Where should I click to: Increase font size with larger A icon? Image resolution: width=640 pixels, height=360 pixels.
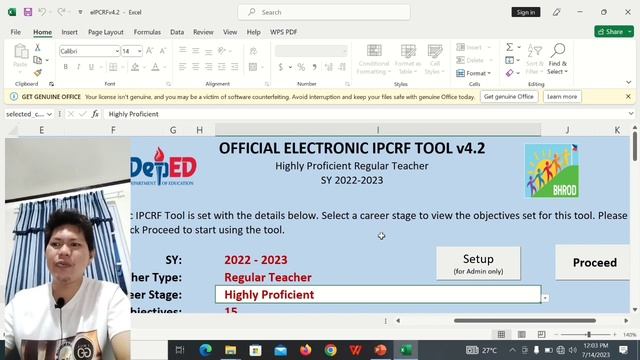[149, 51]
